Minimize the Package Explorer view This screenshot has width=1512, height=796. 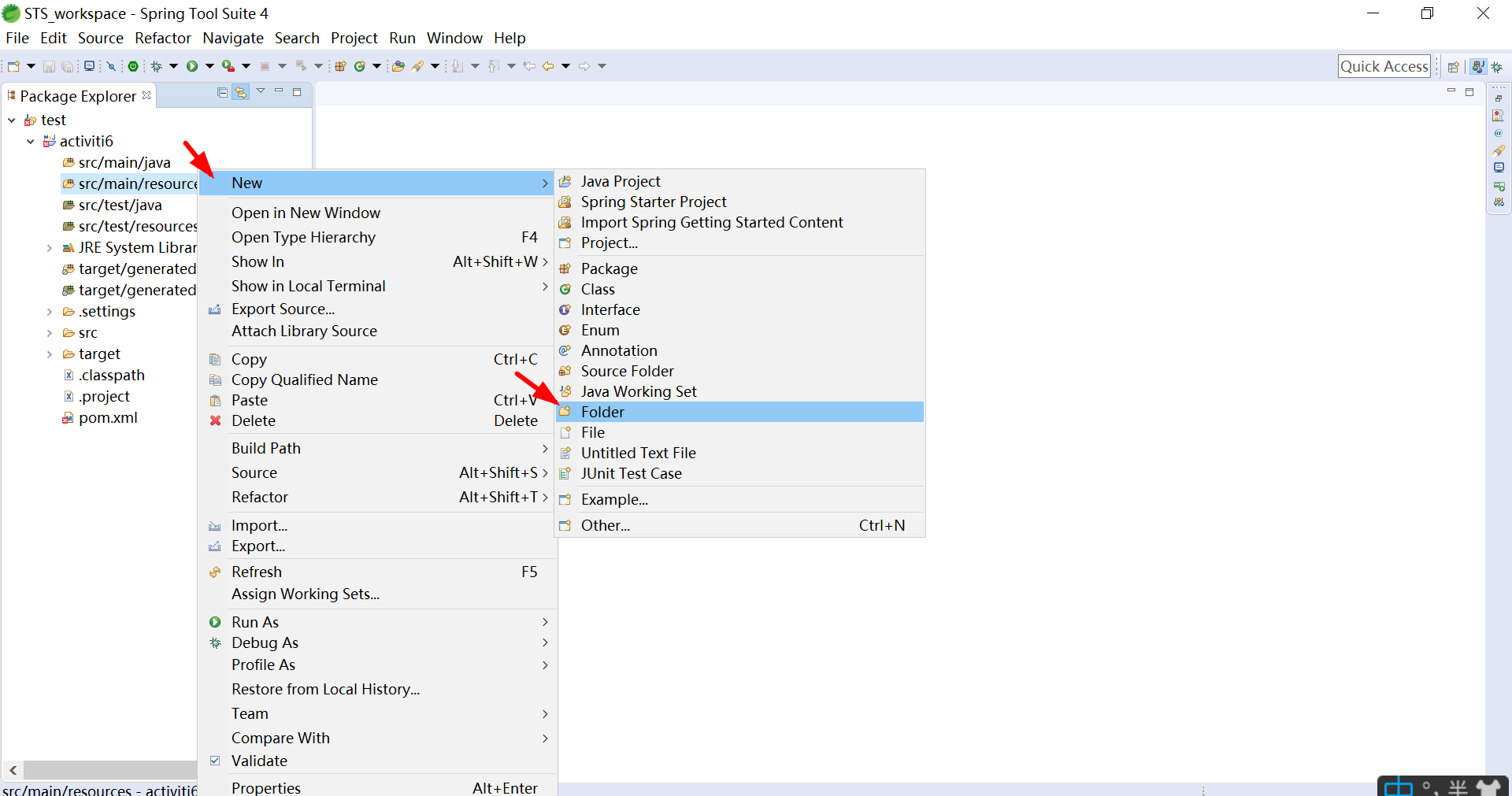click(x=279, y=91)
